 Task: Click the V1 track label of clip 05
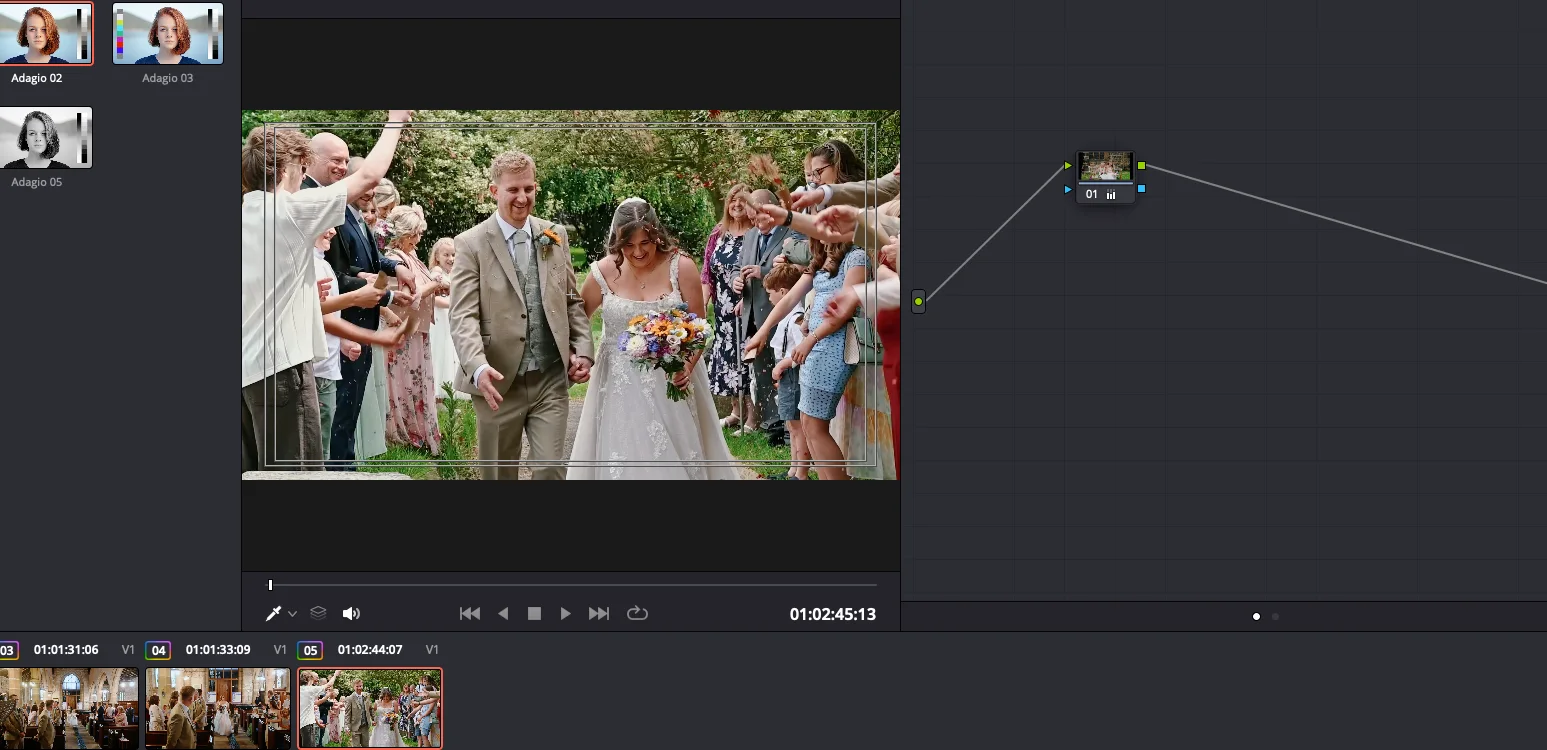click(432, 650)
